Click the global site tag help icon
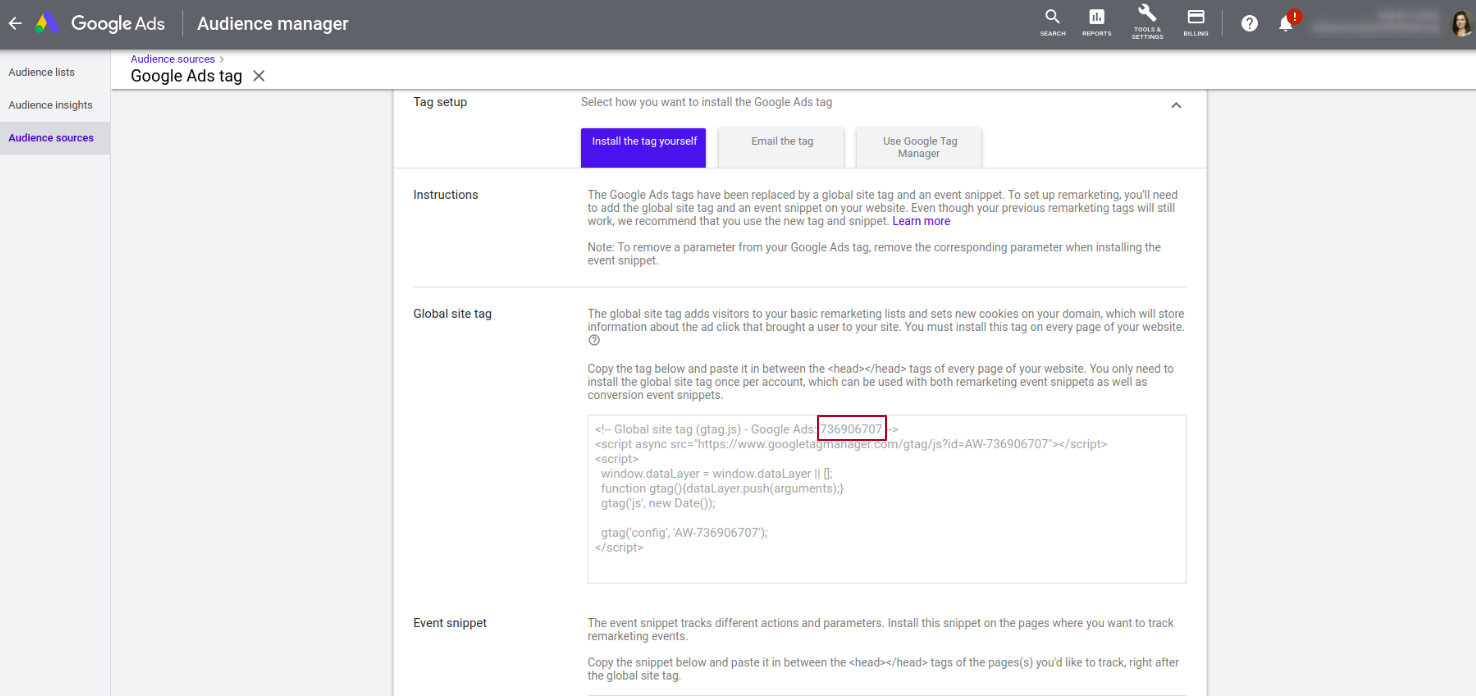This screenshot has height=696, width=1476. coord(594,340)
